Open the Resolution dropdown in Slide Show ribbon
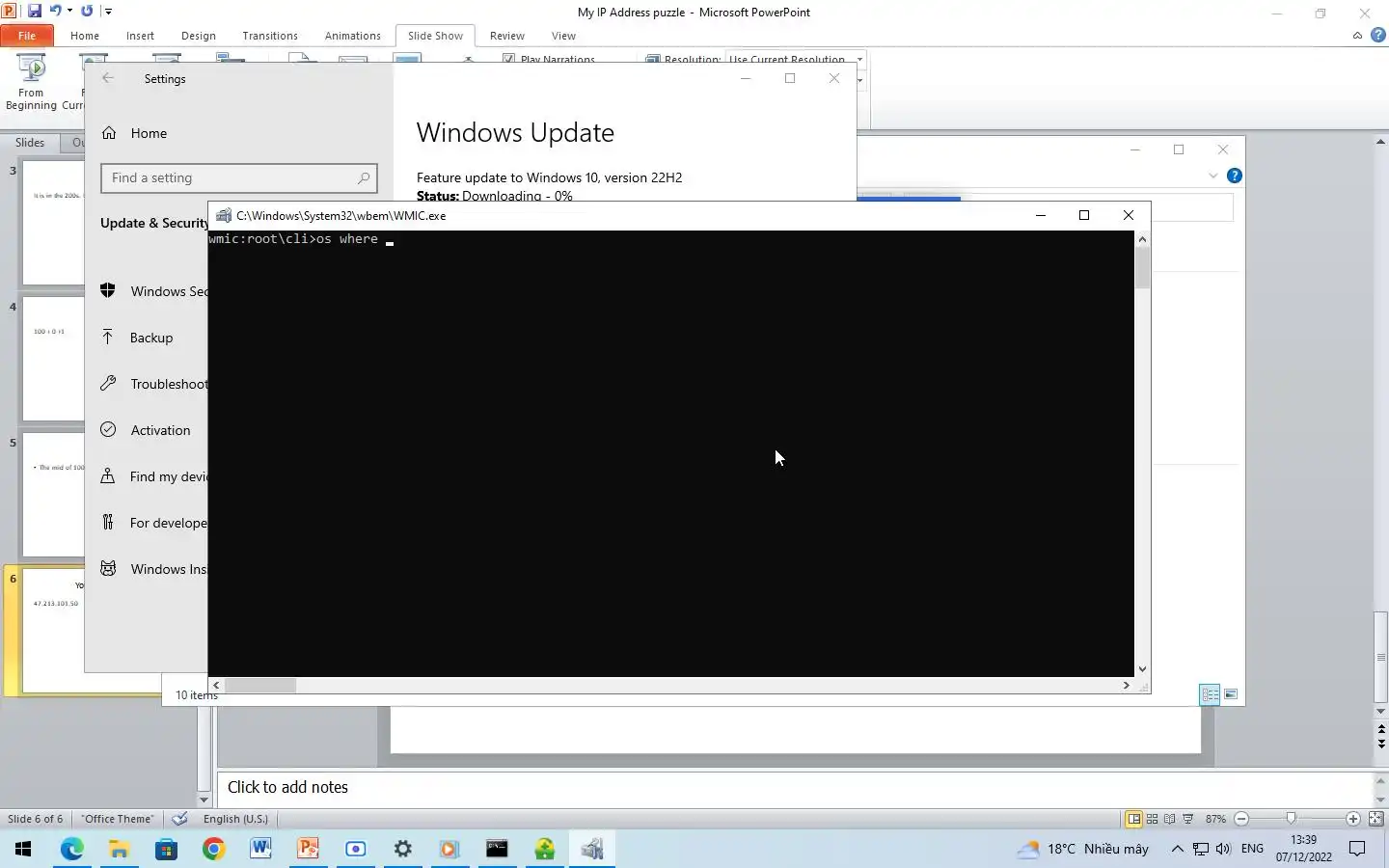 [859, 59]
